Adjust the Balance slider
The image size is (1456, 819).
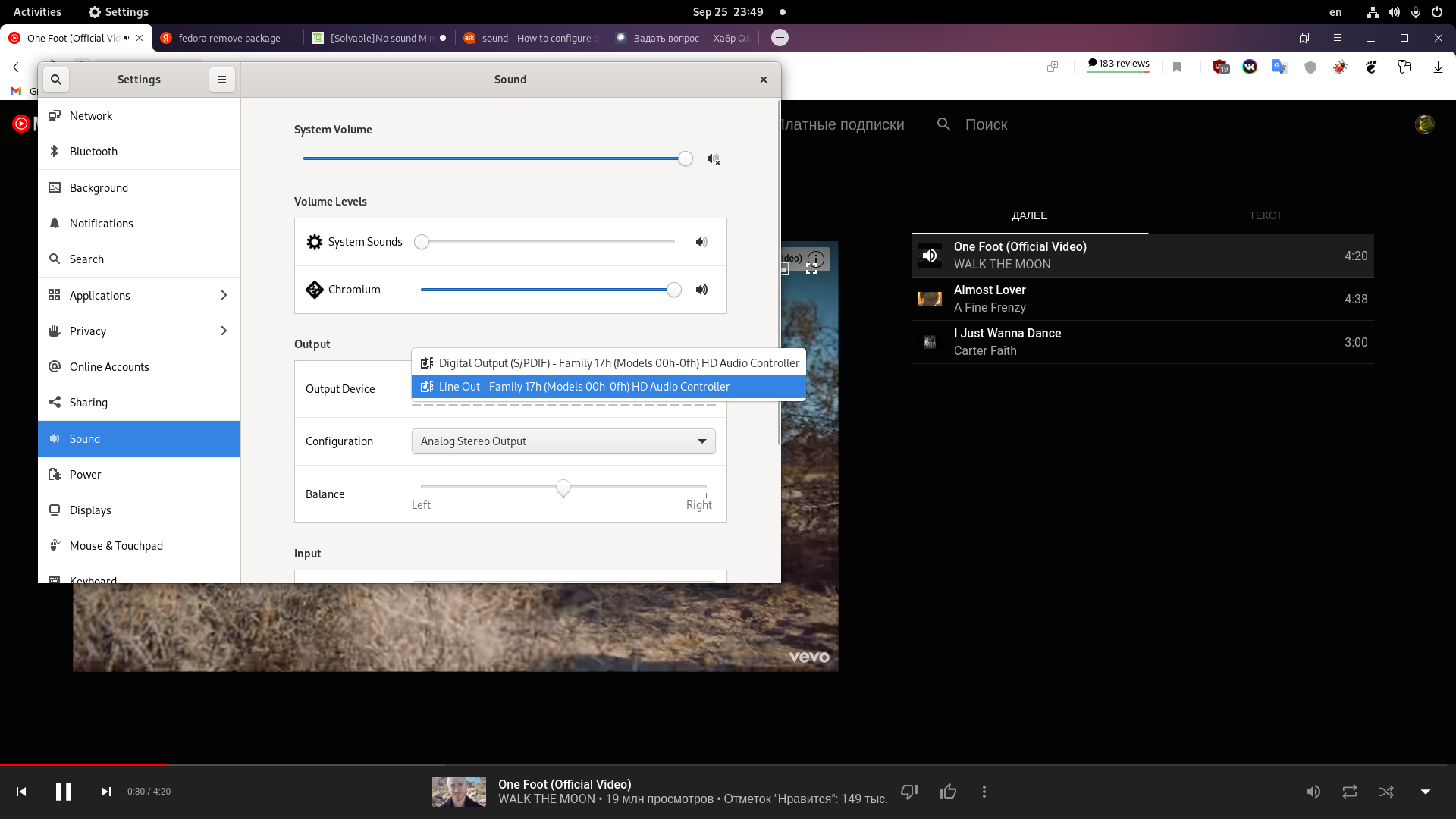pos(563,488)
